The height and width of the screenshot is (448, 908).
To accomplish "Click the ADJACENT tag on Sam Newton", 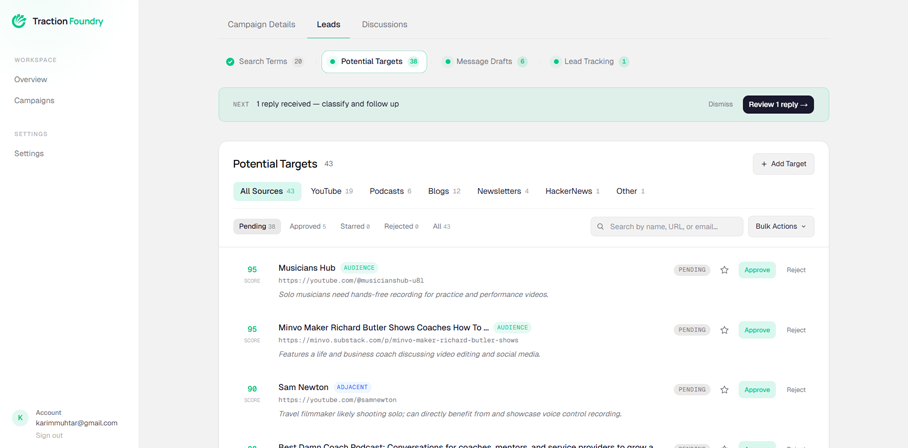I will pos(352,387).
